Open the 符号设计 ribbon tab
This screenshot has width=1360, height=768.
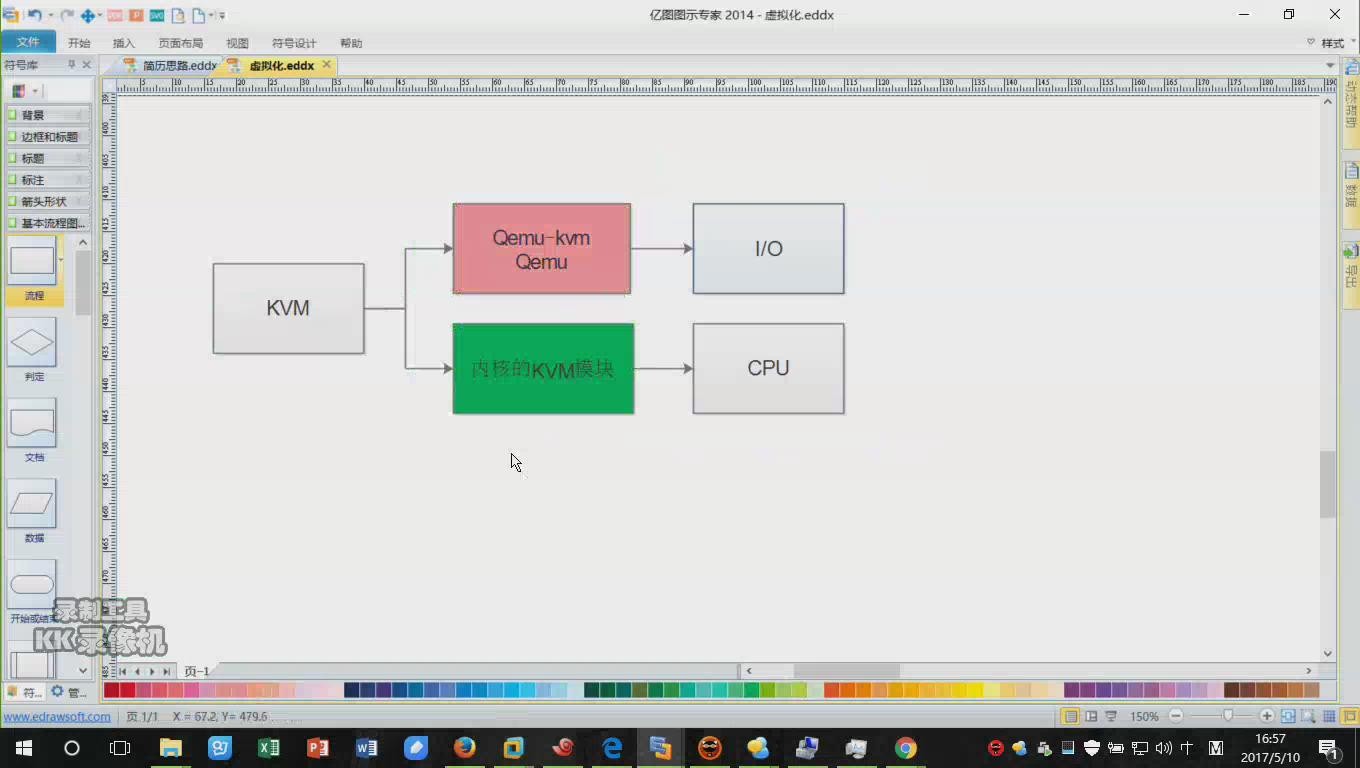tap(294, 43)
